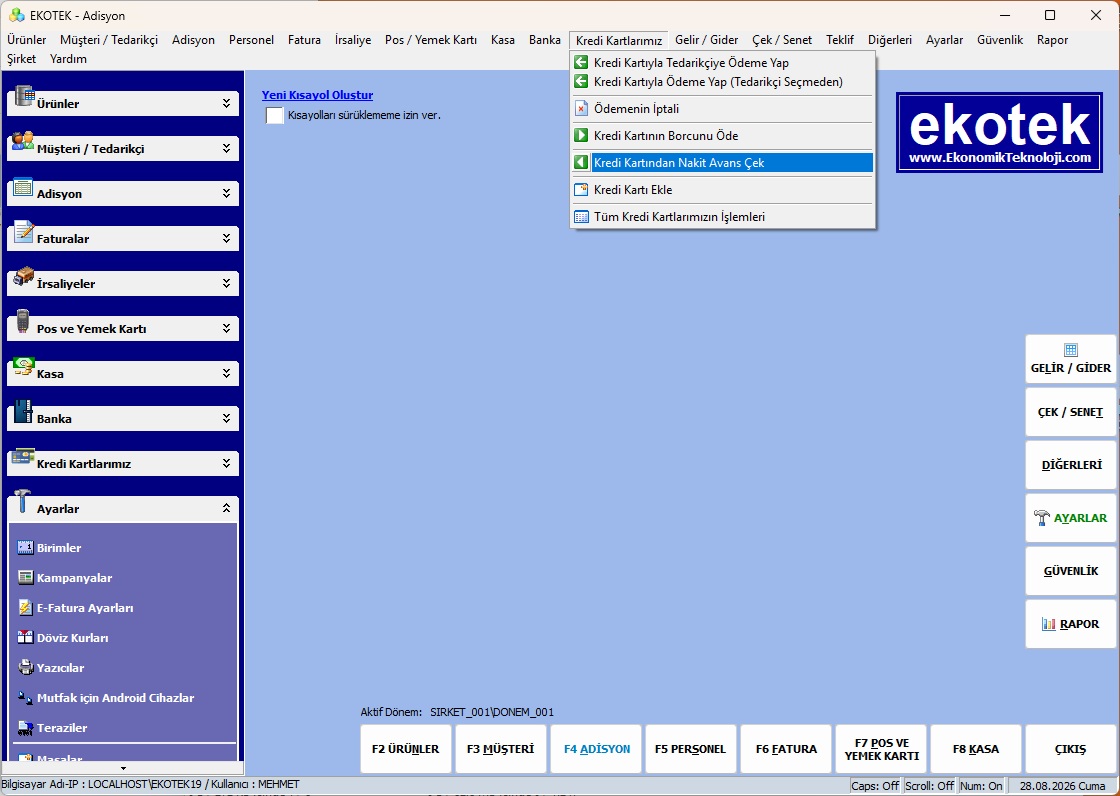Click the Ürünler sidebar panel icon

(24, 96)
